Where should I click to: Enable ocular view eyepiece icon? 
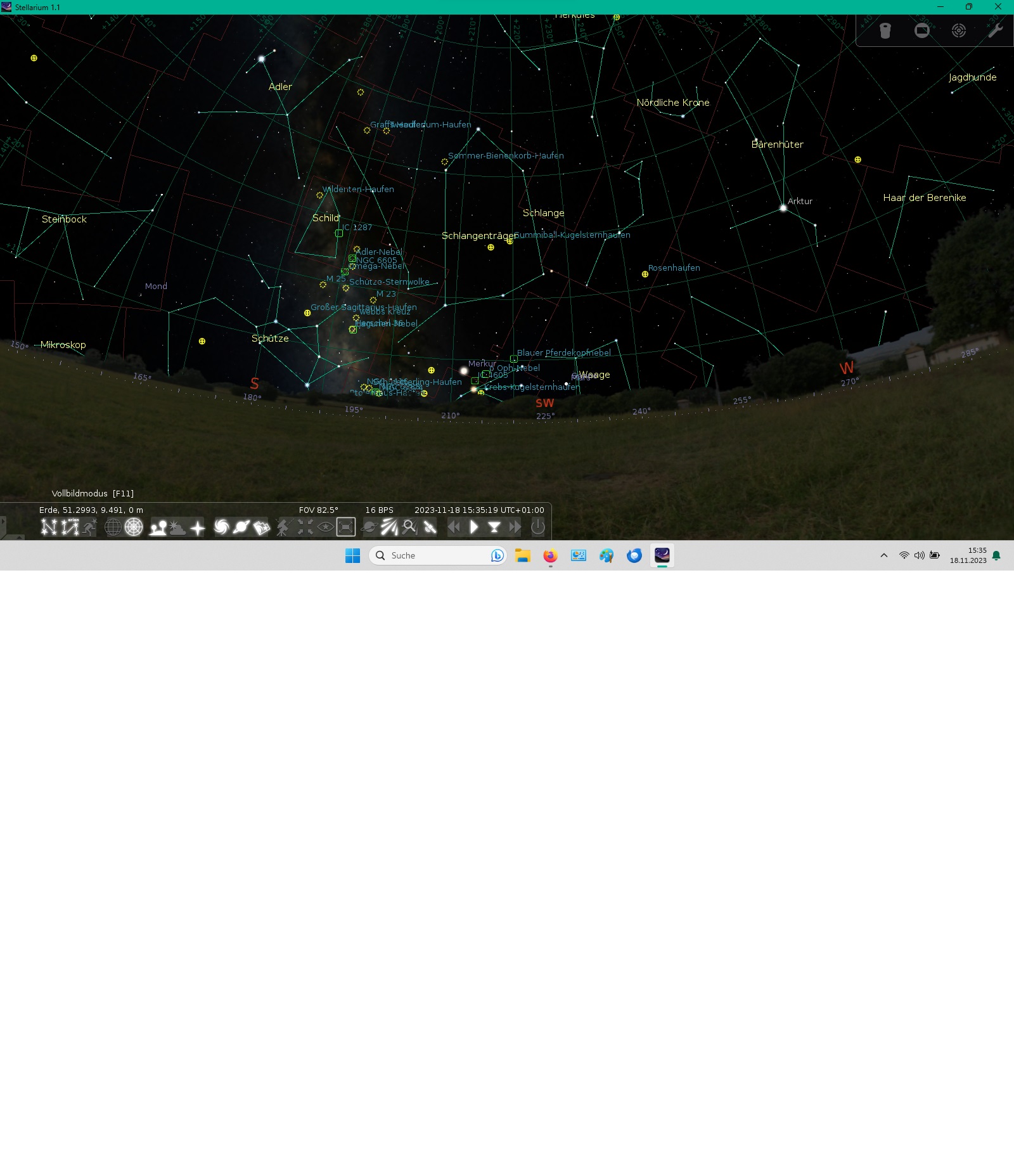(885, 30)
